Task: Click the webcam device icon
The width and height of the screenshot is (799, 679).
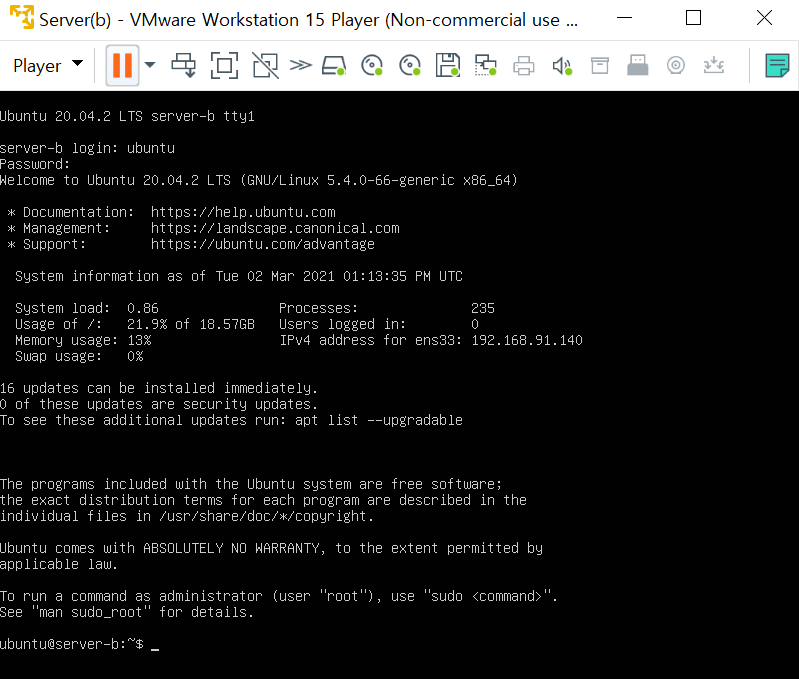Action: pos(676,66)
